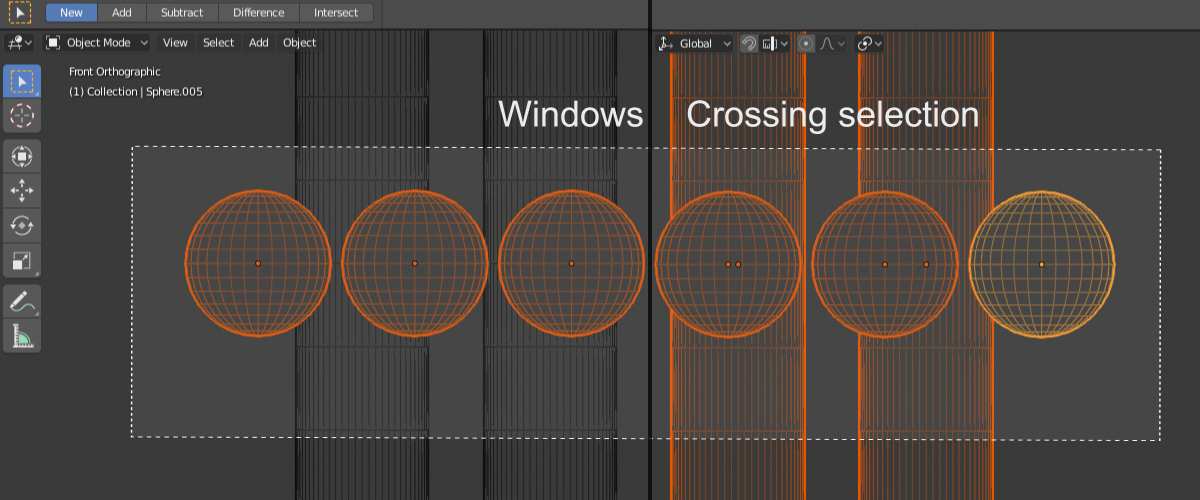Set selection mode to Intersect
The image size is (1200, 500).
point(336,13)
